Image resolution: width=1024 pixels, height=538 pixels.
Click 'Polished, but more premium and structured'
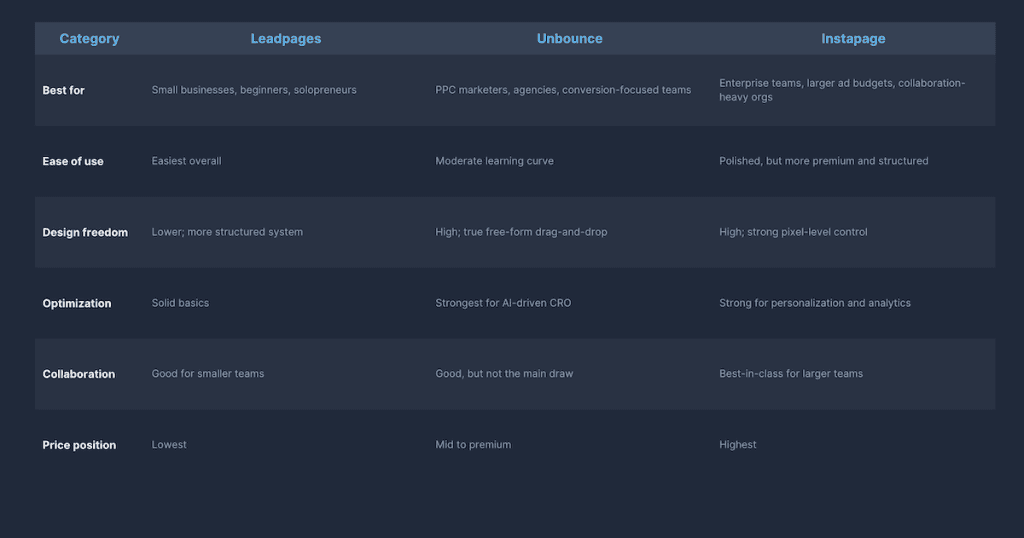pos(824,161)
